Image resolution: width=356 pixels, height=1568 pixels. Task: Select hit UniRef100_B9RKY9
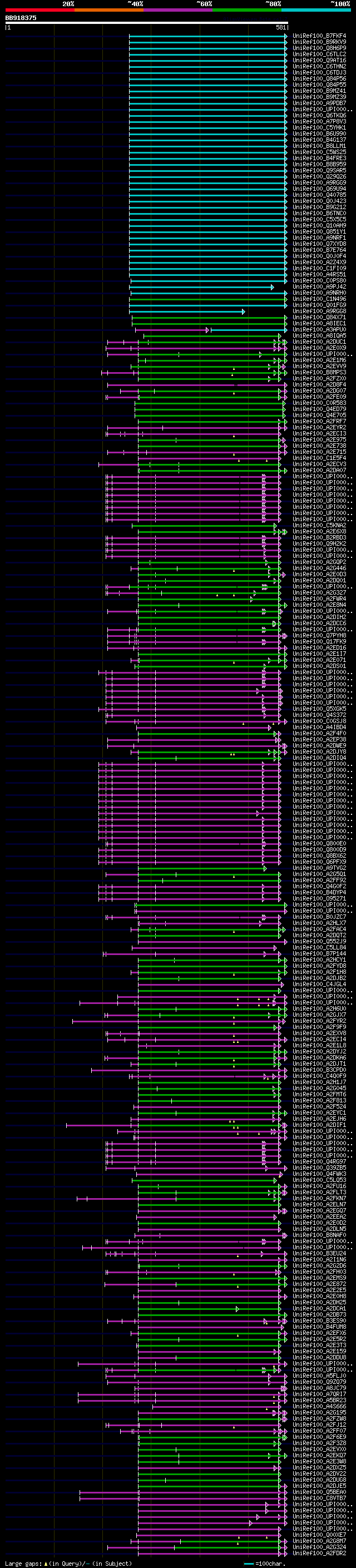pos(319,42)
